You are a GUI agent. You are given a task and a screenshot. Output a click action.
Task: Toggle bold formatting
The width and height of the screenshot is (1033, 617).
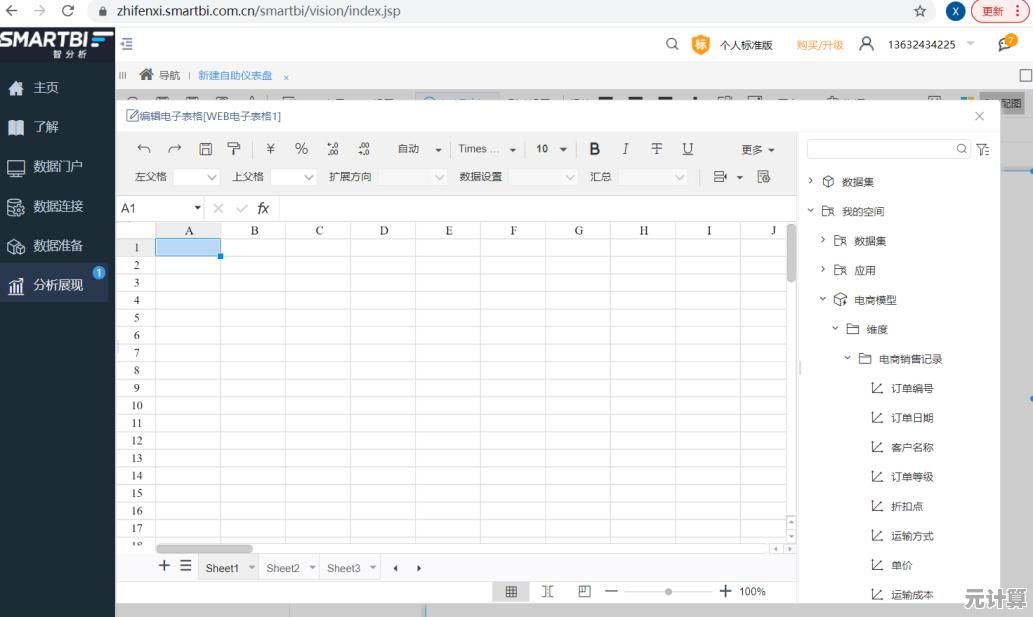(x=594, y=148)
